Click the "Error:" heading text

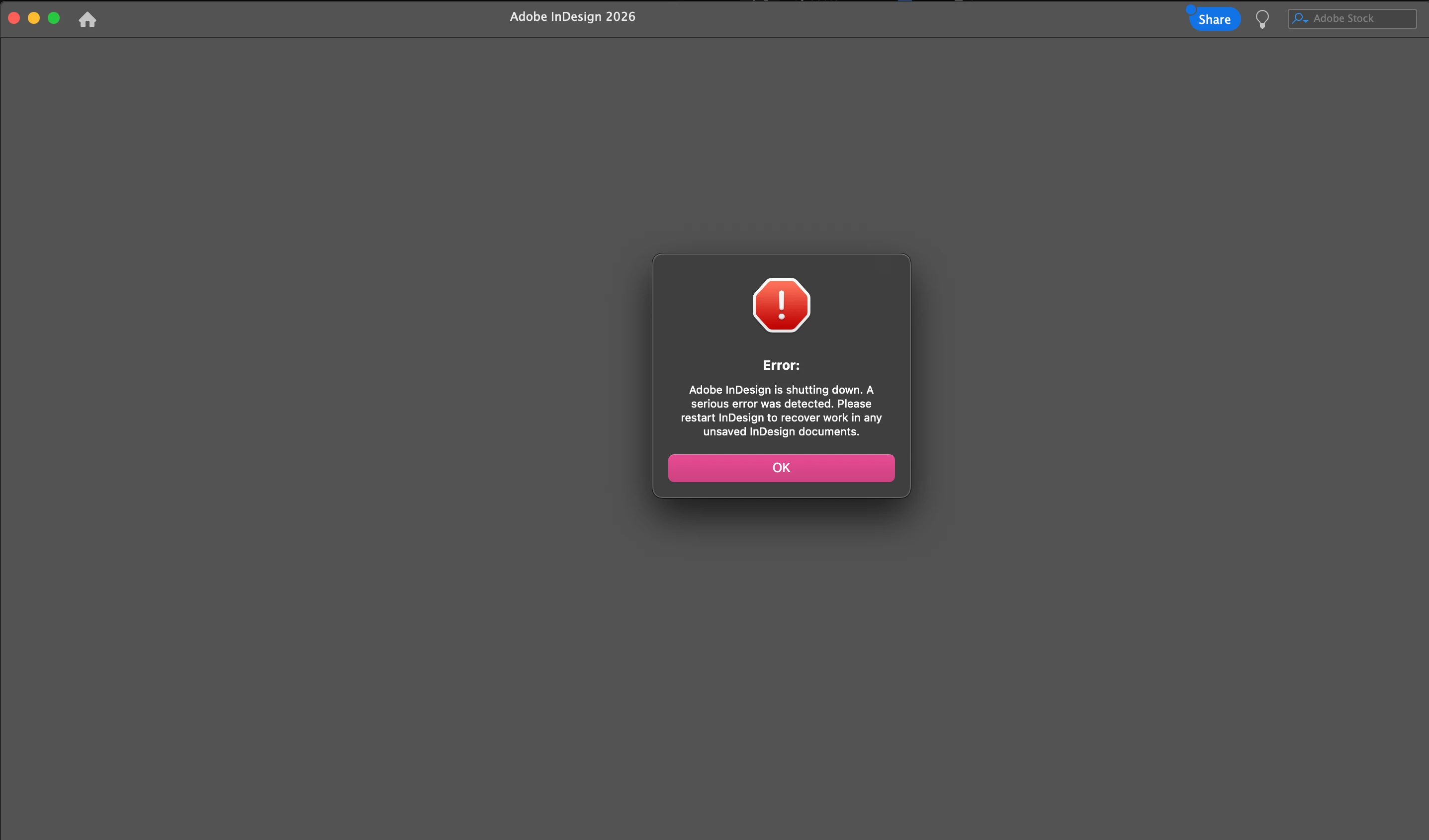781,365
